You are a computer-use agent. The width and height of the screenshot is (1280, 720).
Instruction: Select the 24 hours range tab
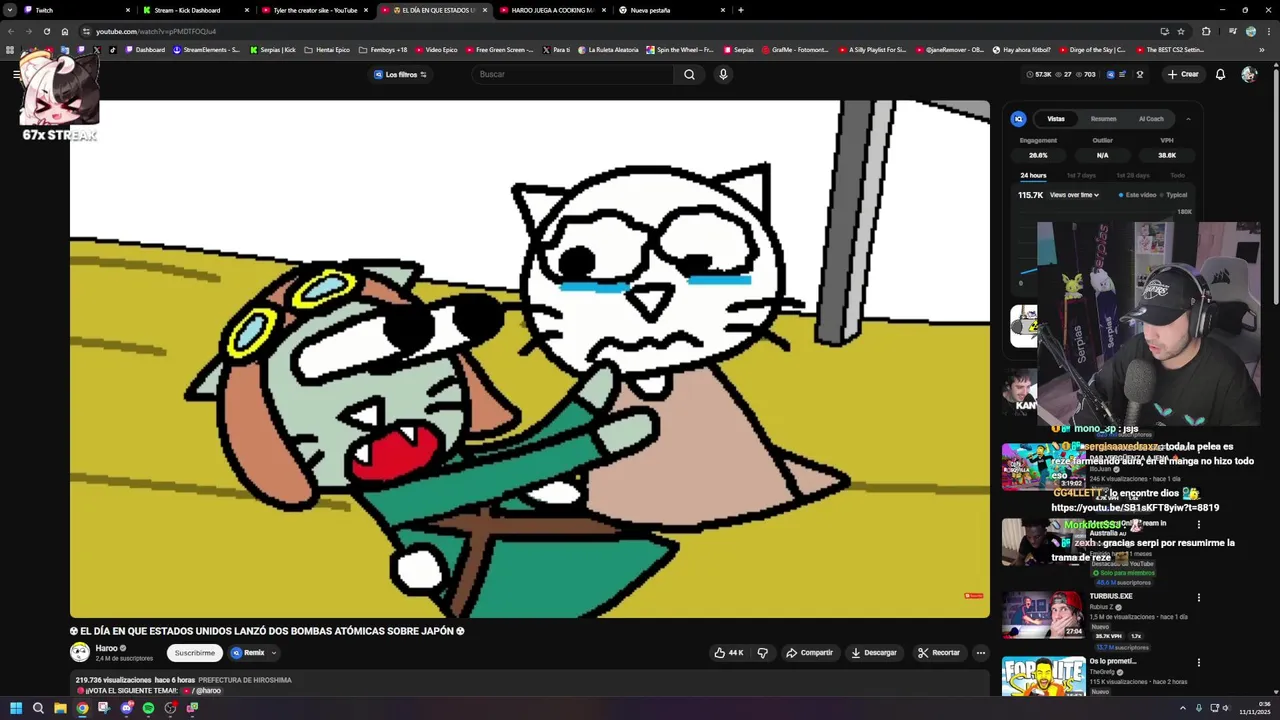click(x=1033, y=176)
